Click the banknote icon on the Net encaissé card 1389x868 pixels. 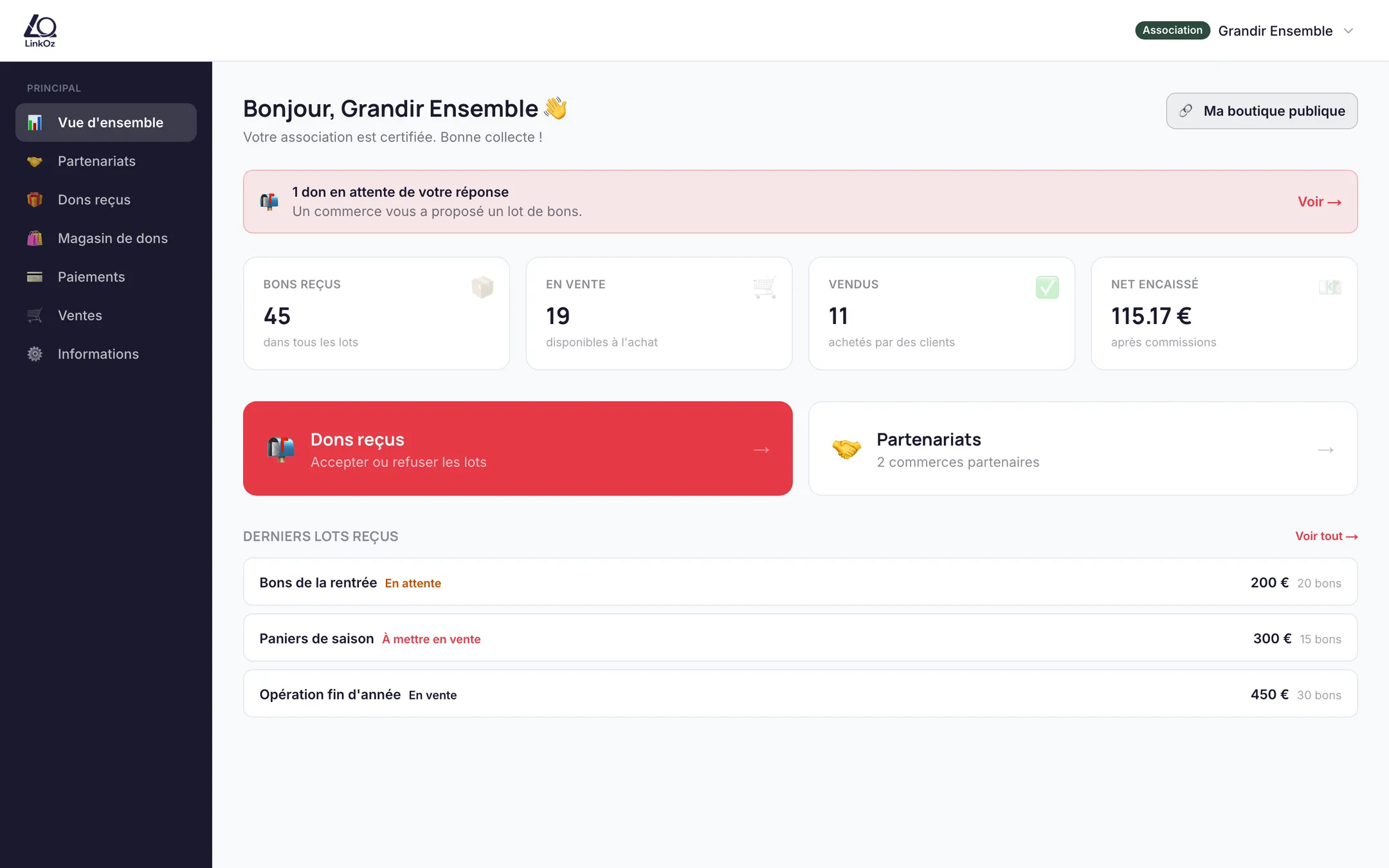coord(1330,287)
